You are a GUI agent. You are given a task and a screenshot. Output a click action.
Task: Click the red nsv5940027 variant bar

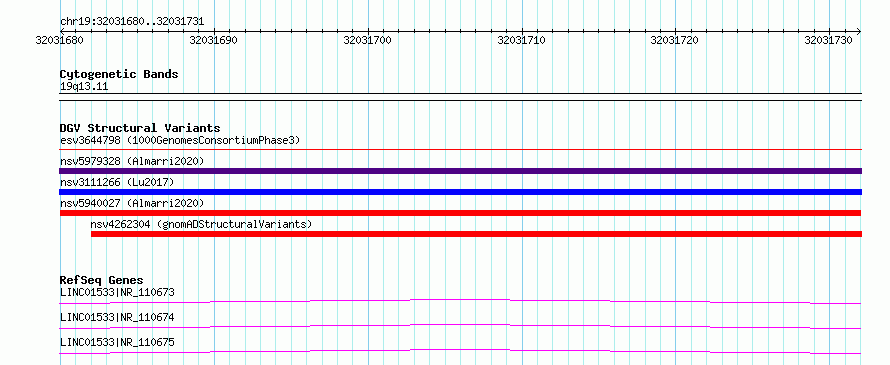[x=460, y=213]
